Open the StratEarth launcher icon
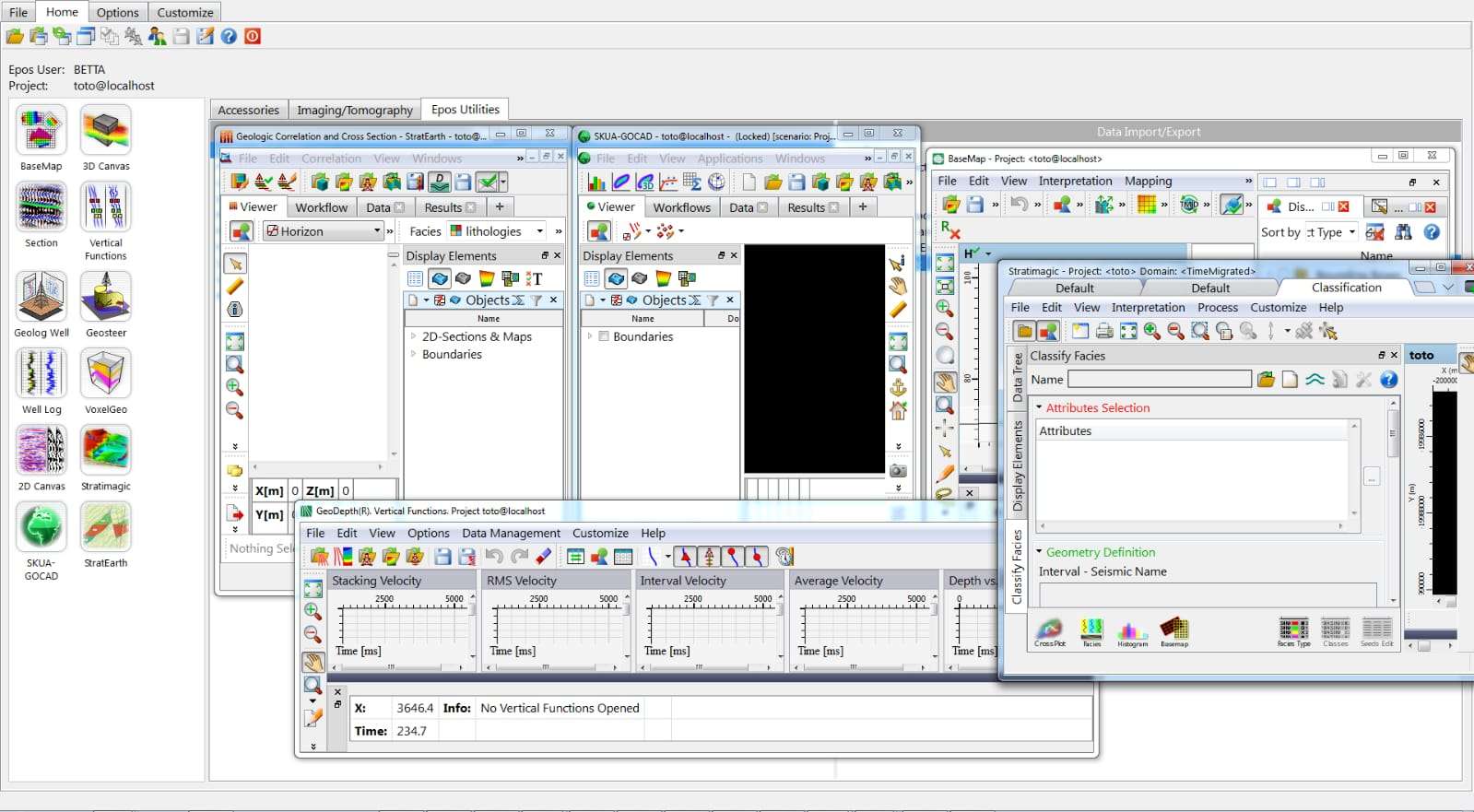The width and height of the screenshot is (1474, 812). [106, 527]
